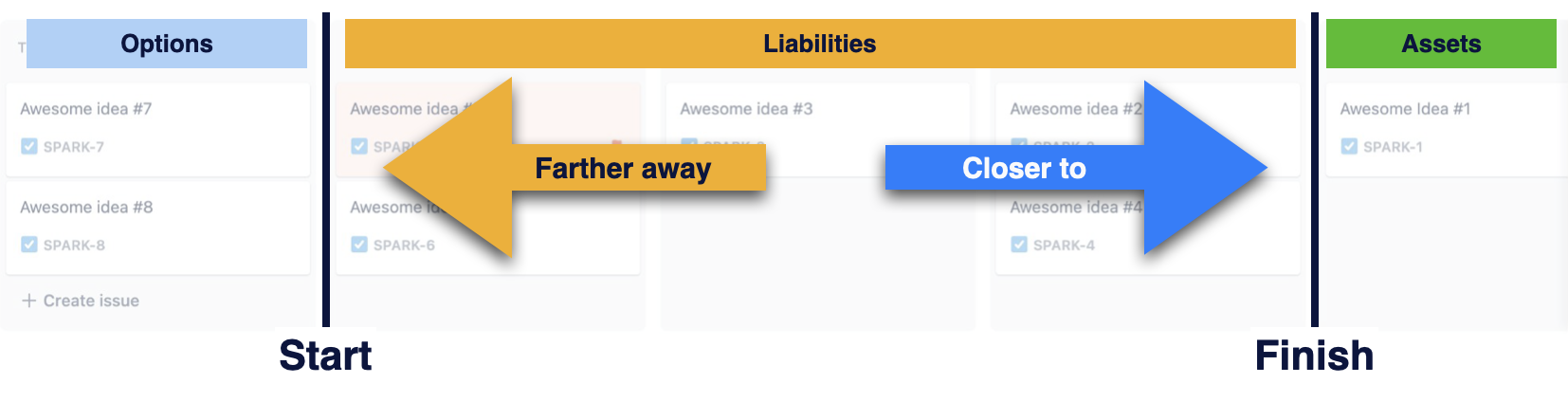Screen dimensions: 1568x402
Task: Select the orange Liabilities column header
Action: (820, 44)
